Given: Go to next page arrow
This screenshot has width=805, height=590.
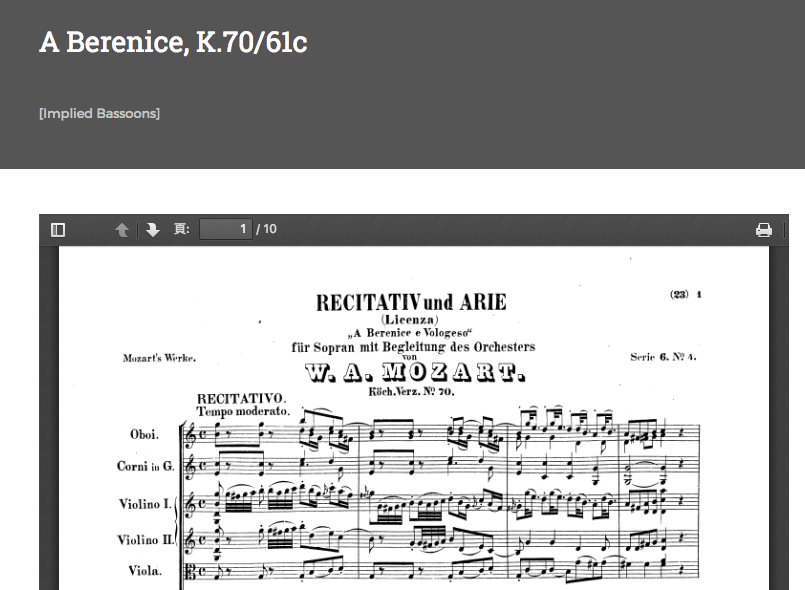Looking at the screenshot, I should 152,230.
